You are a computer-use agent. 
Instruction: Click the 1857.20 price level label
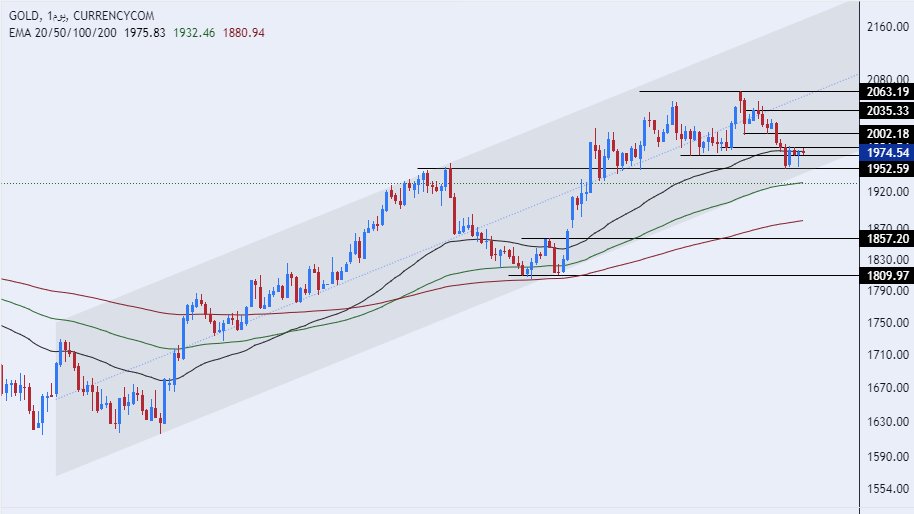(x=888, y=238)
